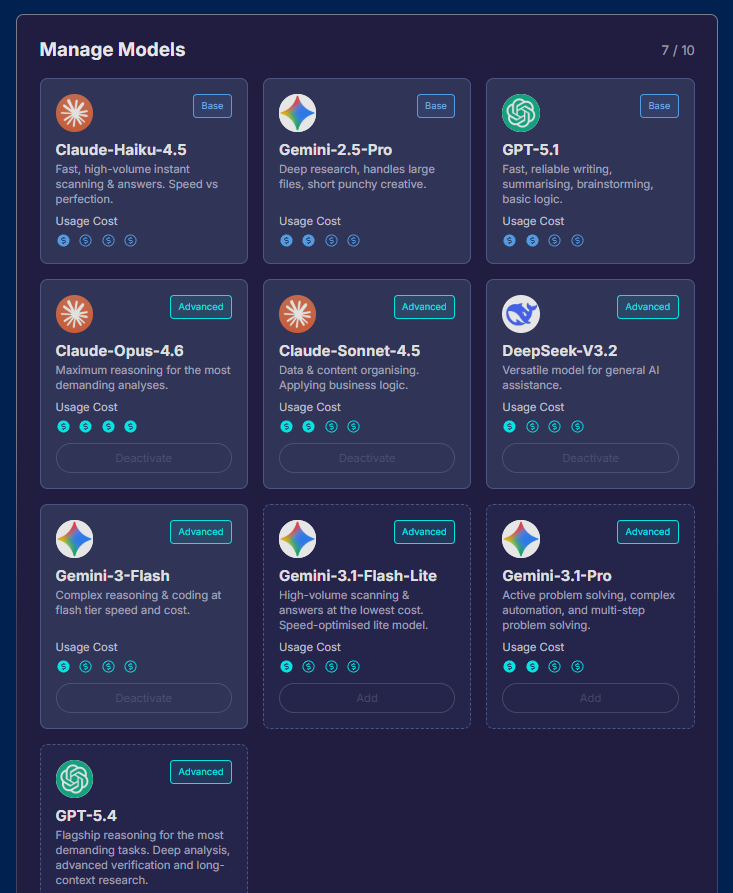Image resolution: width=733 pixels, height=893 pixels.
Task: Click Usage Cost label on Claude-Sonnet-4.5 card
Action: pyautogui.click(x=310, y=407)
